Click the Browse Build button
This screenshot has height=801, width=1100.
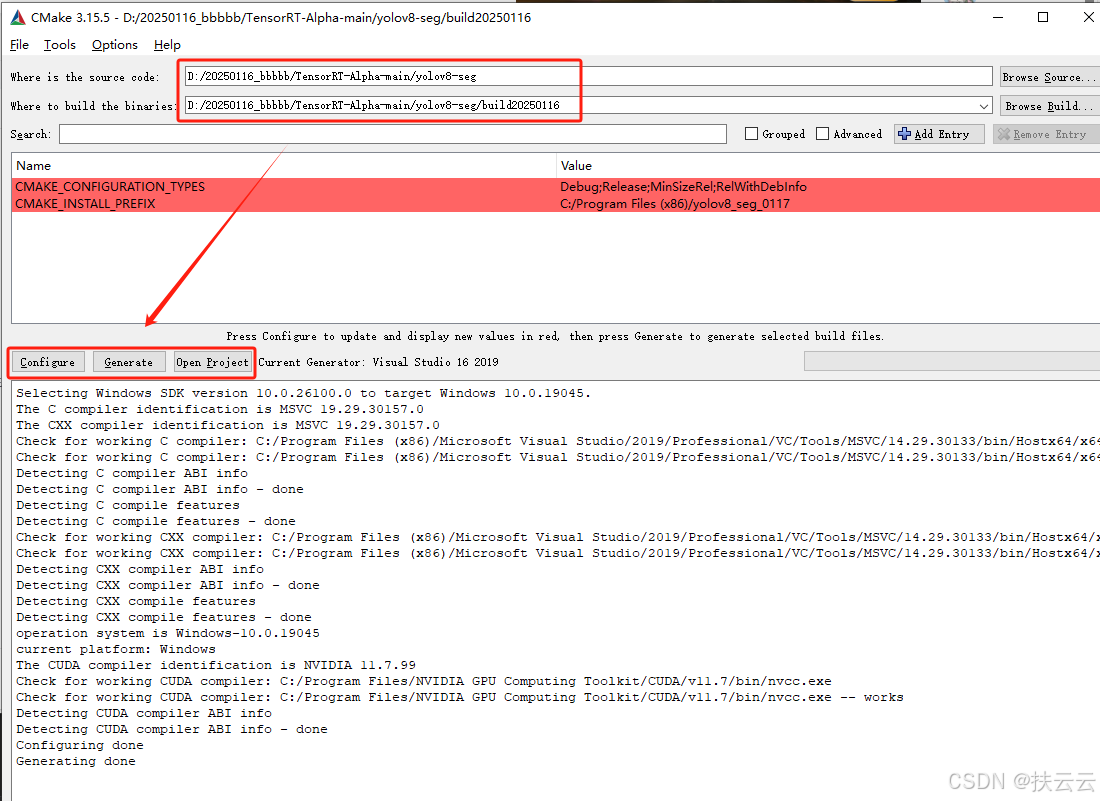(1049, 106)
